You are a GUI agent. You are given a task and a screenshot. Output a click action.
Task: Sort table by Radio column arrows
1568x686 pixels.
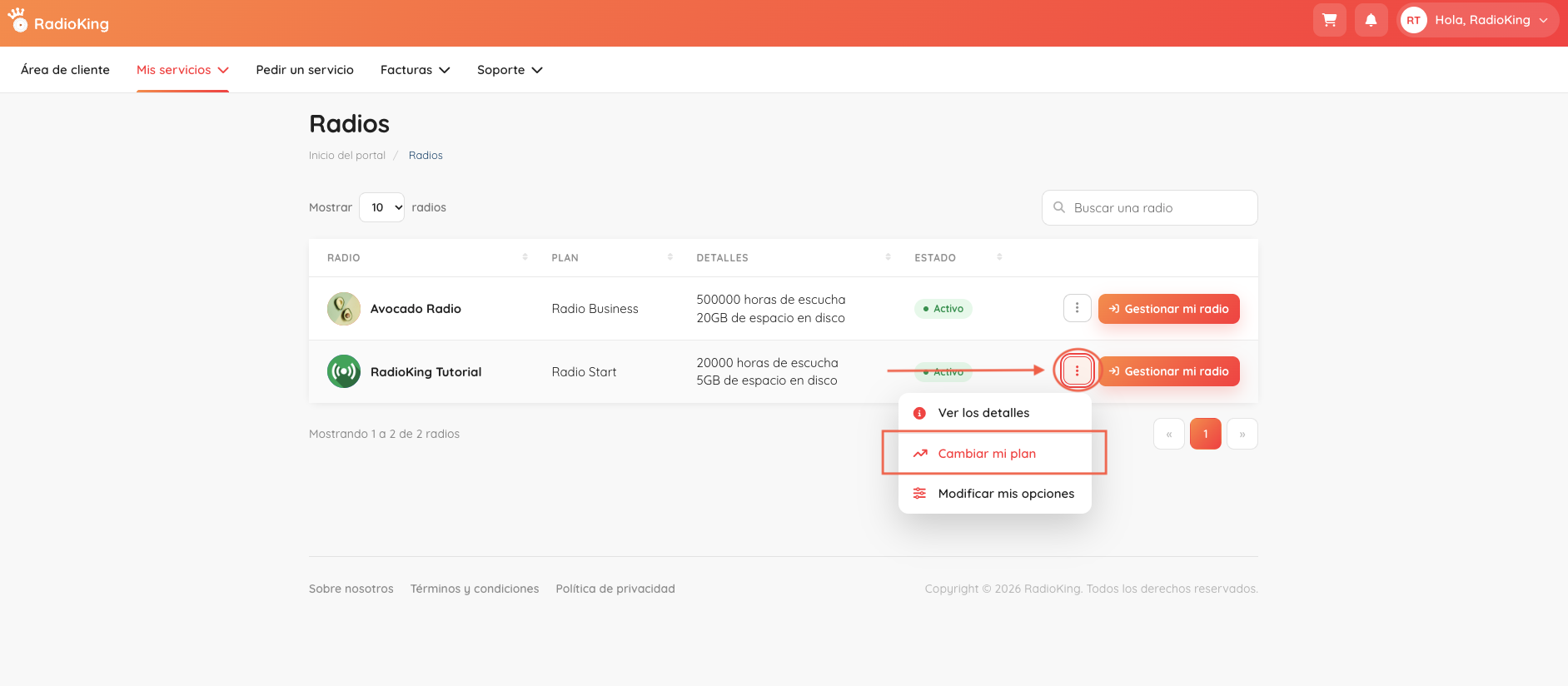(525, 257)
